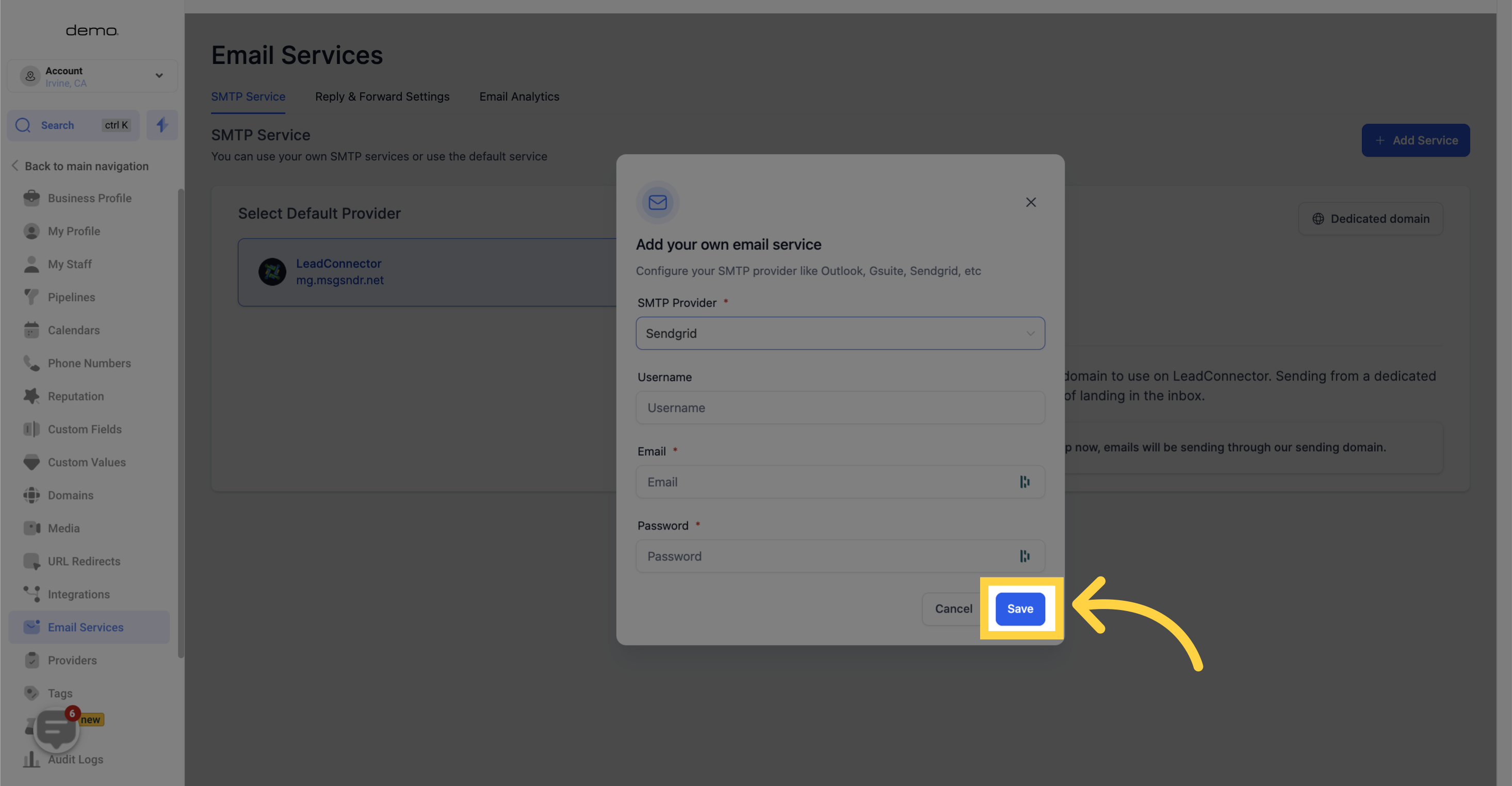Switch to Email Analytics tab
This screenshot has height=786, width=1512.
click(519, 96)
